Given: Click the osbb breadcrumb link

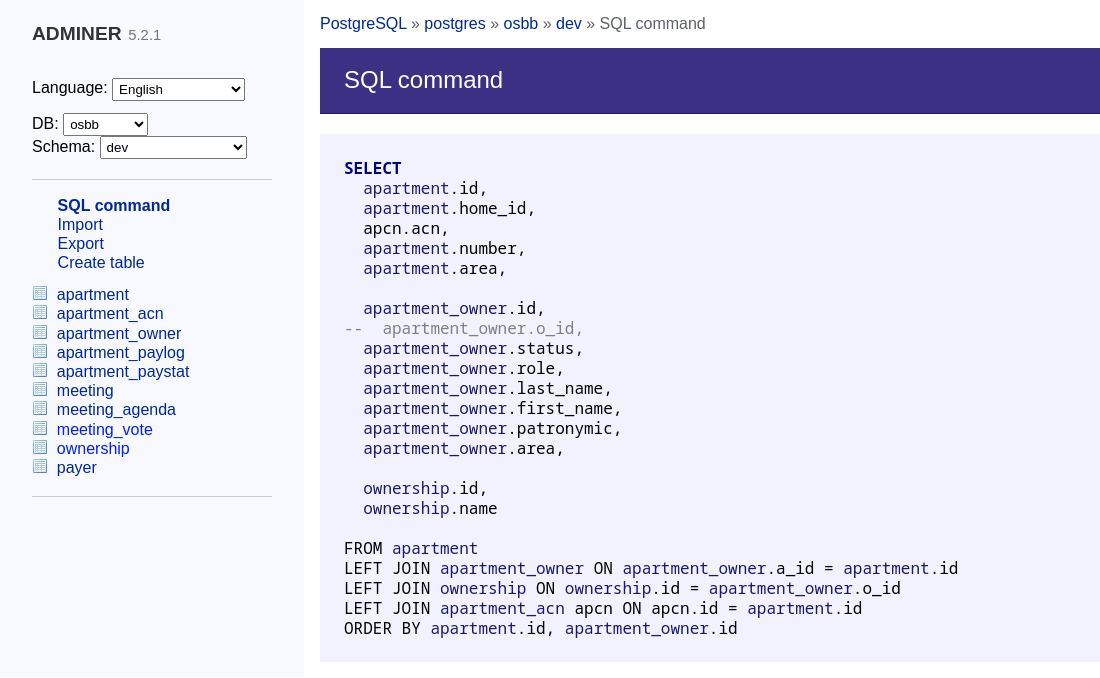Looking at the screenshot, I should 520,24.
